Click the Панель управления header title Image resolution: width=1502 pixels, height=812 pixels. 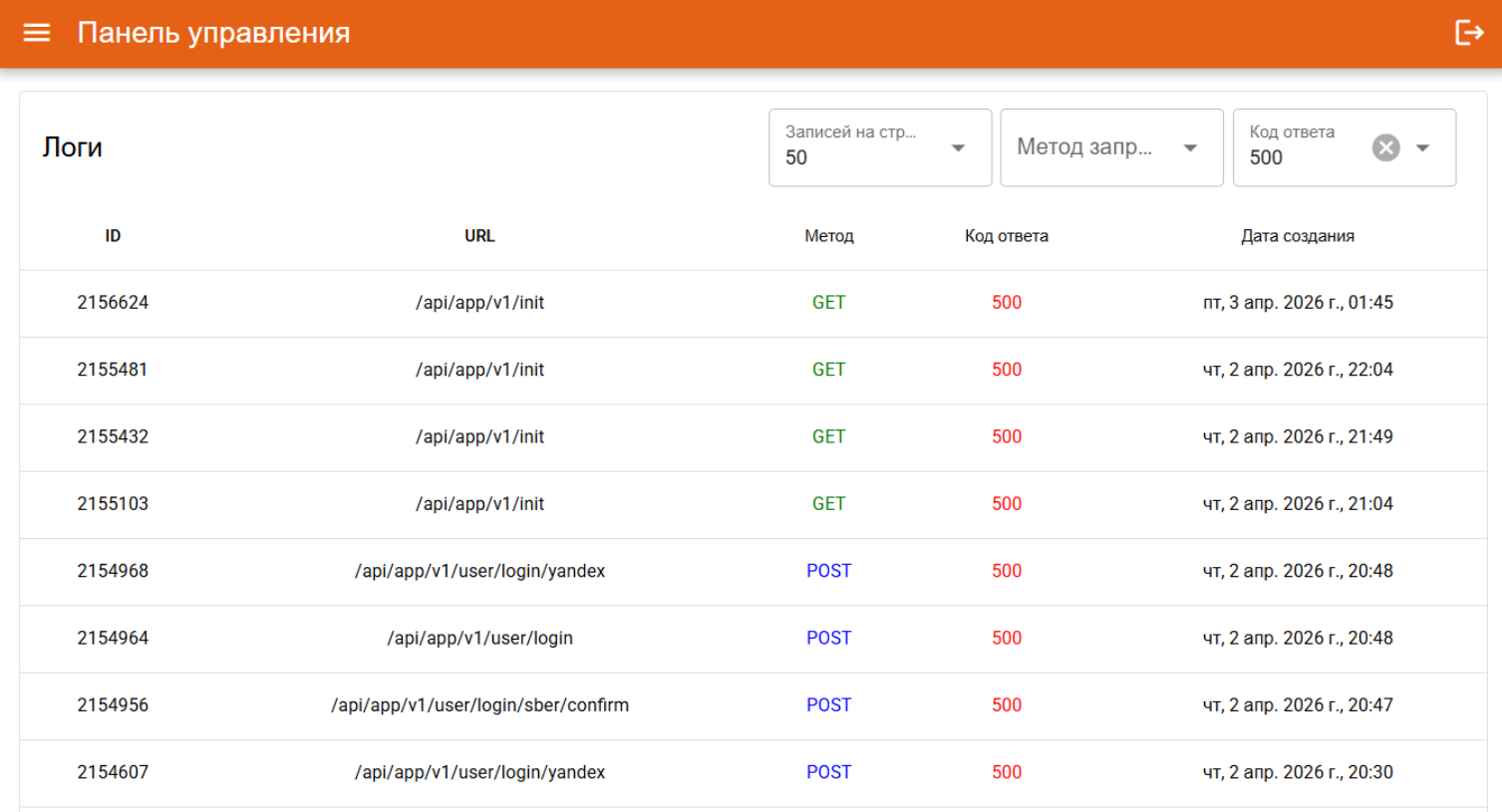pyautogui.click(x=213, y=33)
